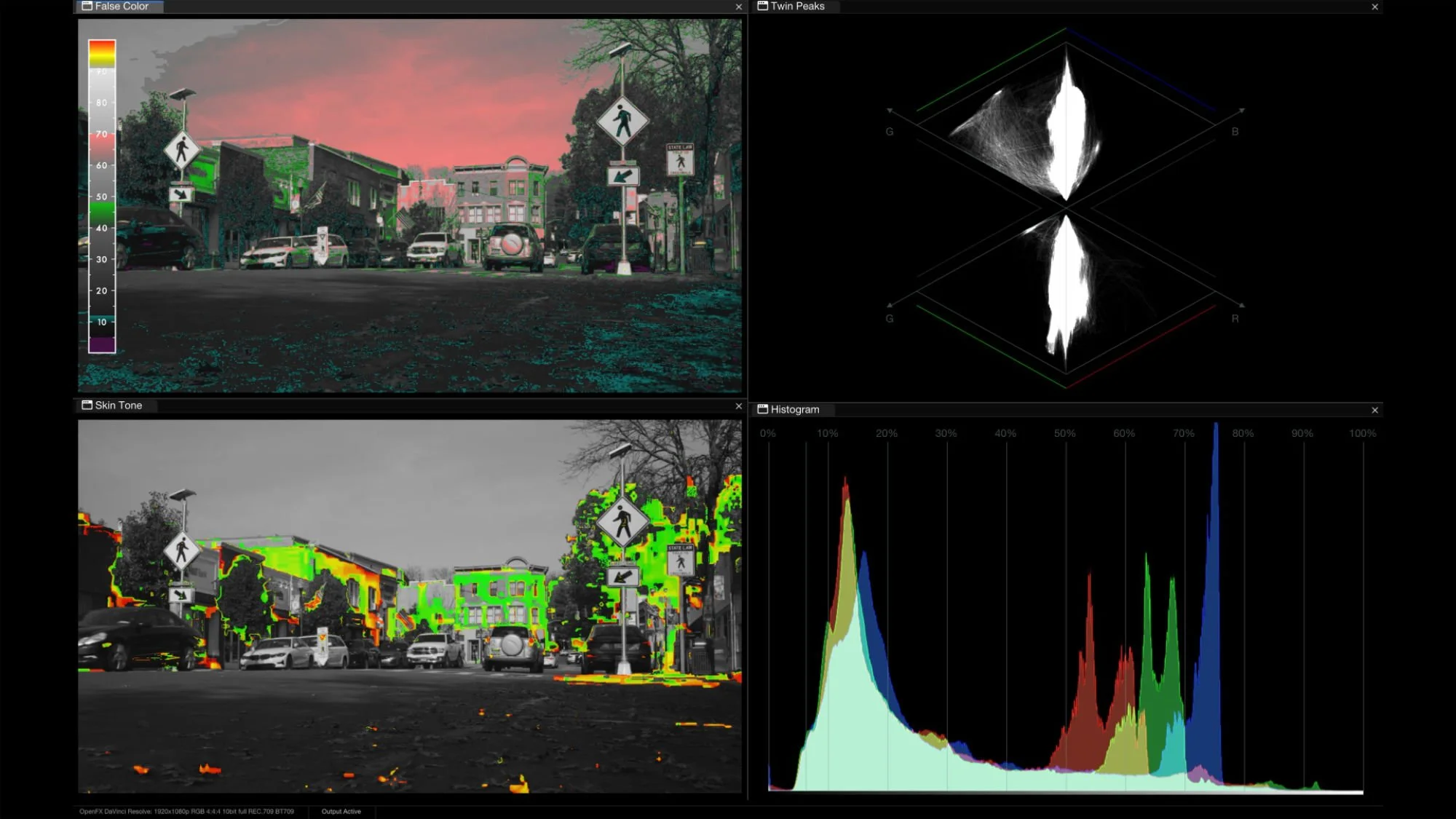
Task: Click the false color IRE scale legend
Action: [102, 197]
